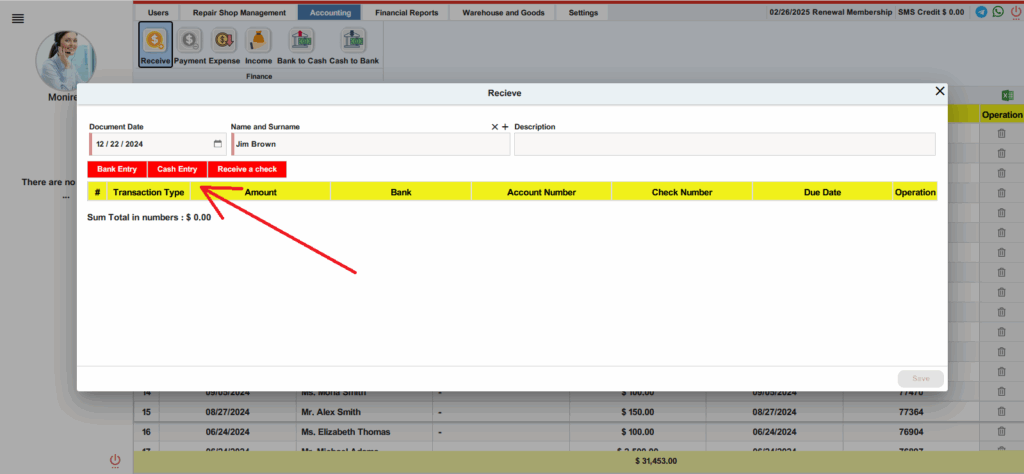Click the Receive a check button

pos(247,169)
